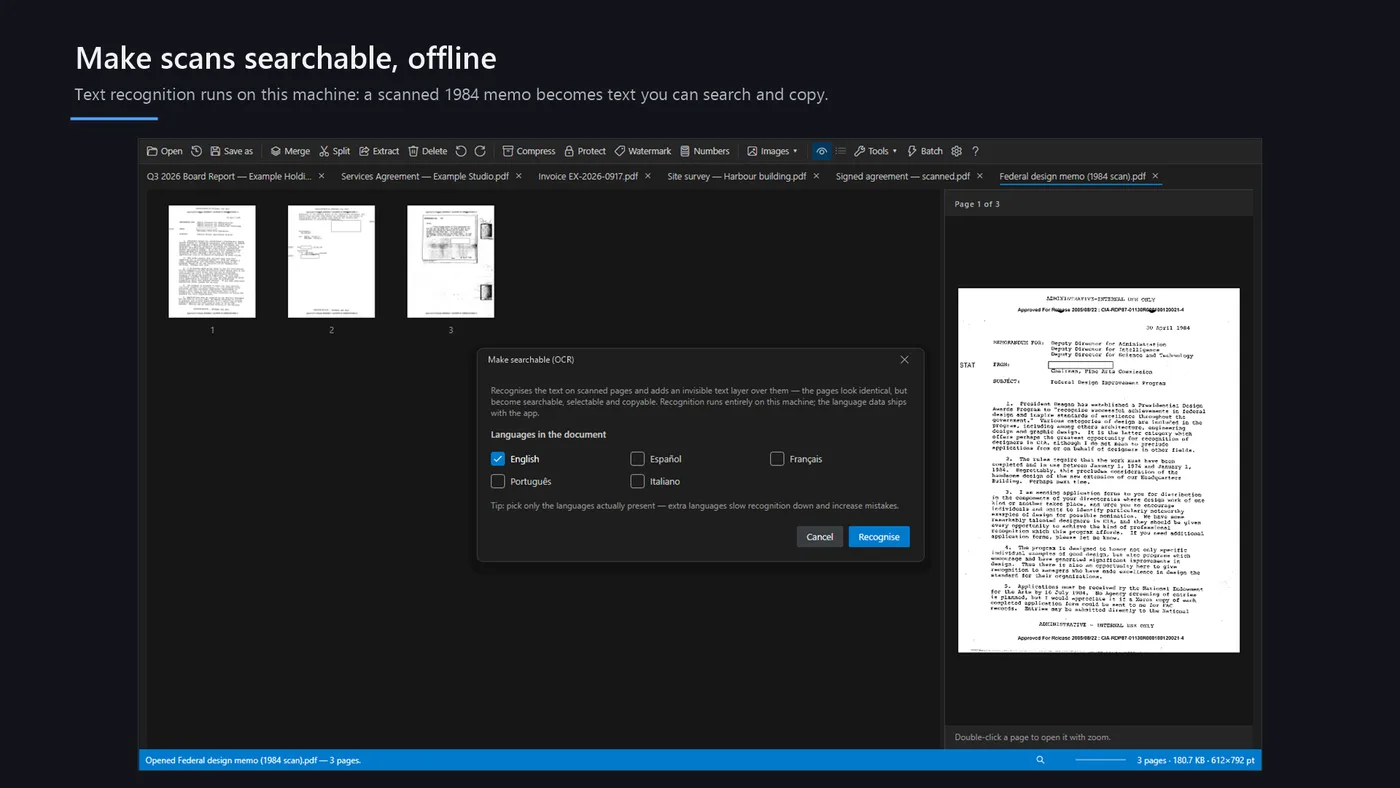Close the Make searchable dialog with X

[x=904, y=359]
